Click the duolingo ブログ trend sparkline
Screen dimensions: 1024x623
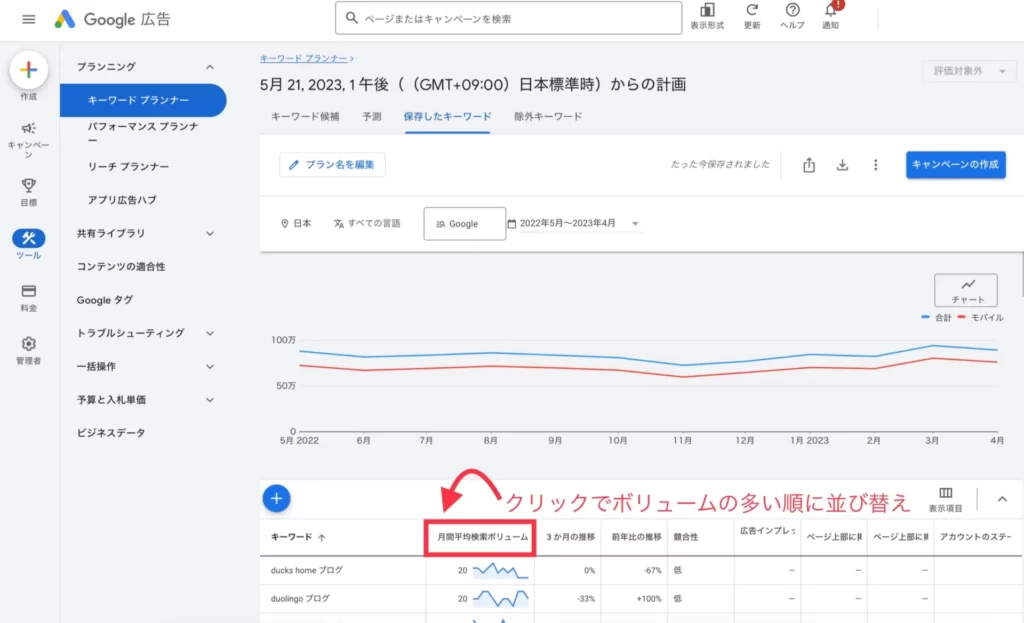click(x=500, y=598)
